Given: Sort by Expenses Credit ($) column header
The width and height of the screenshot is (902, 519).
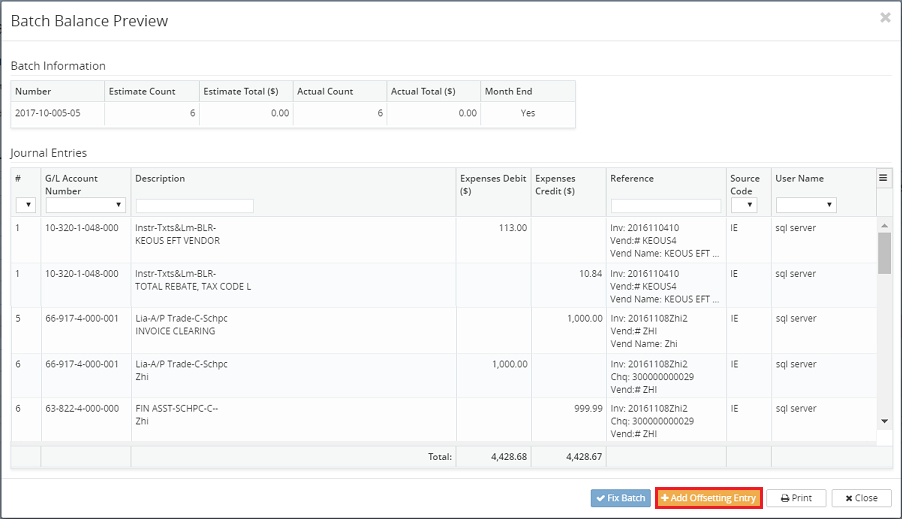Looking at the screenshot, I should [567, 185].
